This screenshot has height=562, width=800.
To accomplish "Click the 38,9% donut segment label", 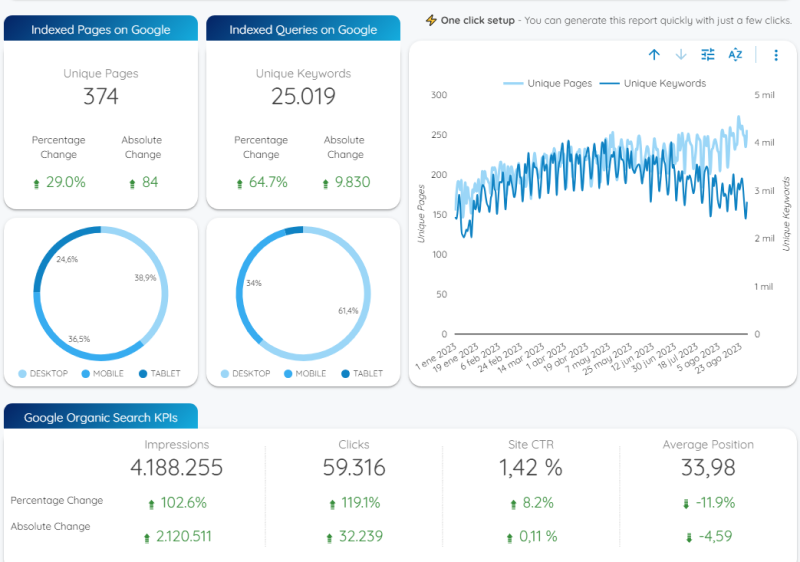I will (145, 277).
